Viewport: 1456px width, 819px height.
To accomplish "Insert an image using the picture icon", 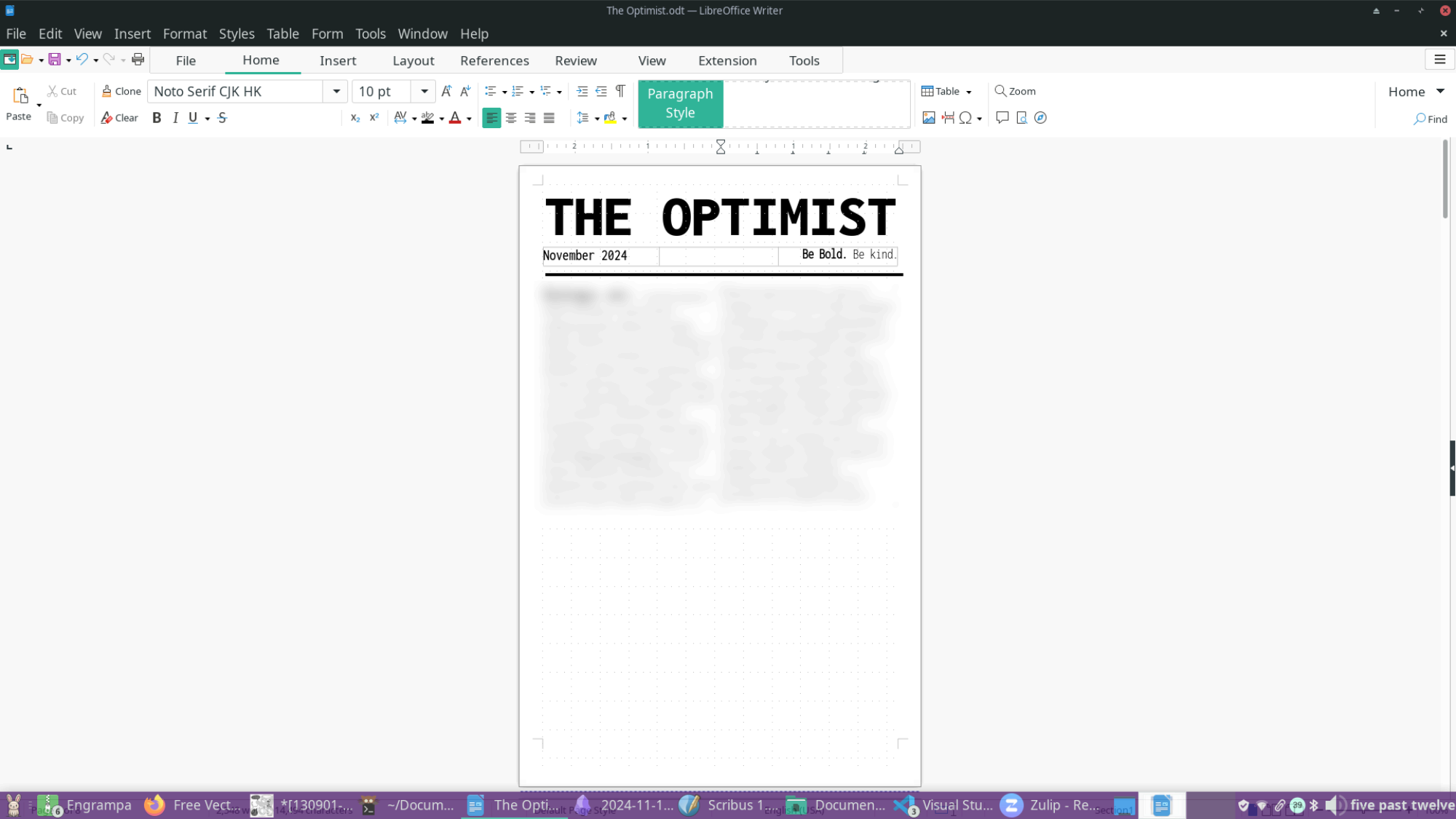I will [928, 118].
